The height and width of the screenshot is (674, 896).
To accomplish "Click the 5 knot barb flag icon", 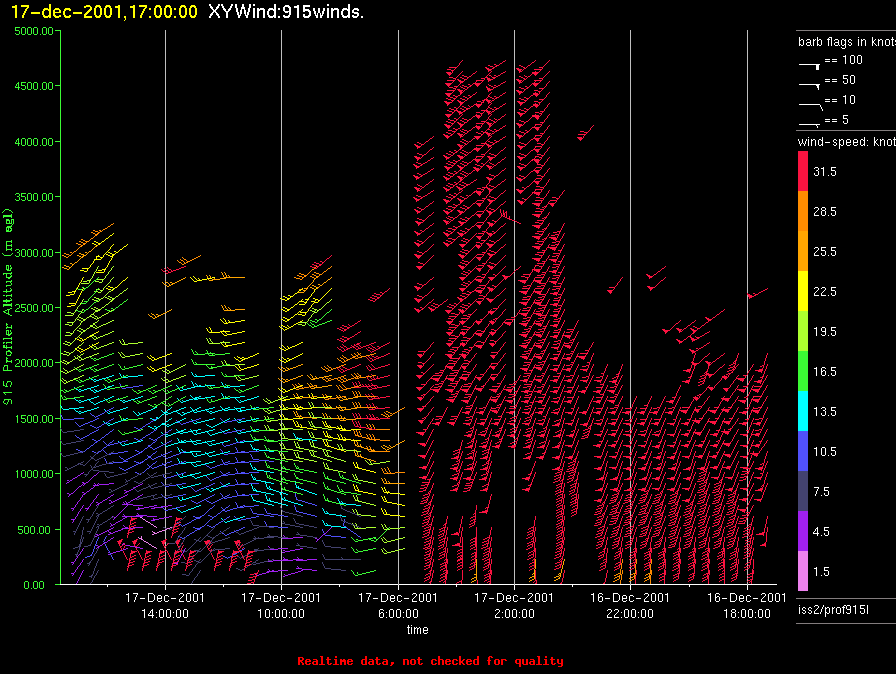I will [809, 123].
